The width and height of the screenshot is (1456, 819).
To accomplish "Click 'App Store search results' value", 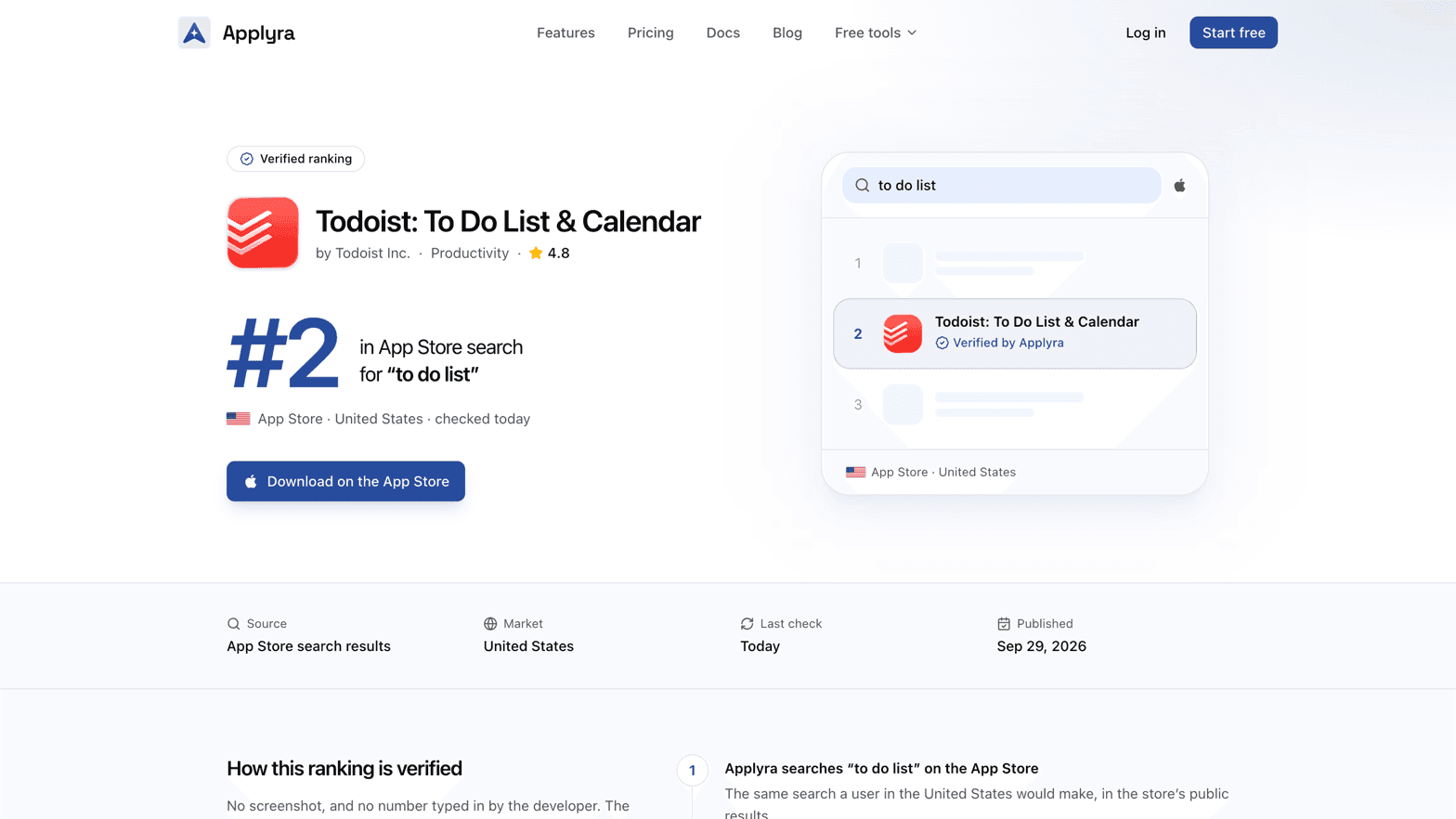I will tap(308, 646).
